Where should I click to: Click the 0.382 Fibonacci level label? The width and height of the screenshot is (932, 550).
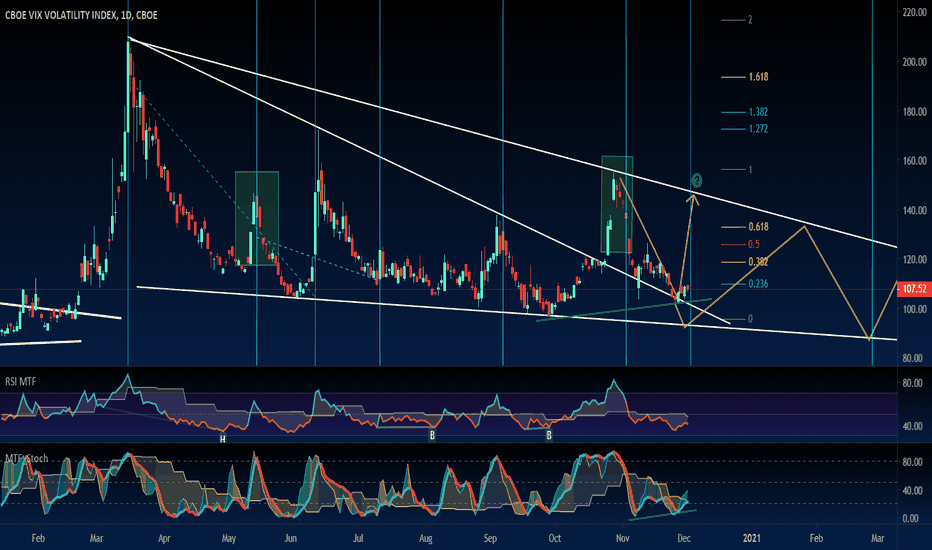tap(758, 262)
